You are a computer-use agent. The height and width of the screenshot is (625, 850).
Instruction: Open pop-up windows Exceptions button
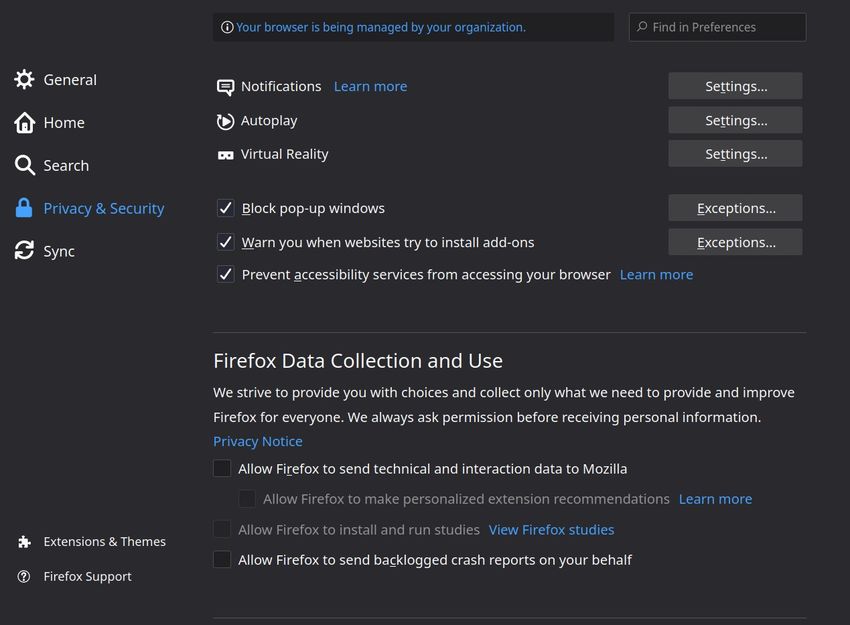click(735, 208)
